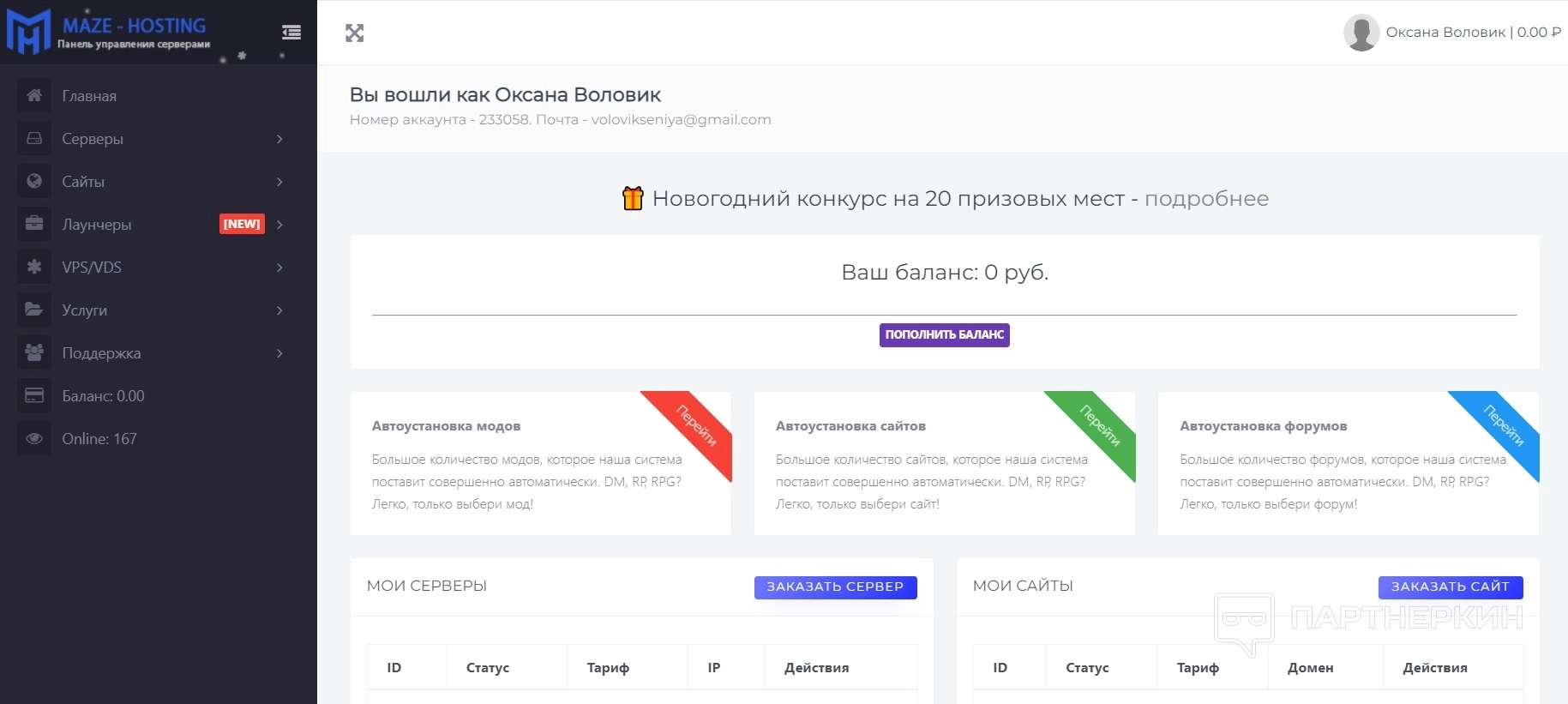Screen dimensions: 1568x704
Task: Click the red Перейти ribbon on mods card
Action: pyautogui.click(x=695, y=426)
